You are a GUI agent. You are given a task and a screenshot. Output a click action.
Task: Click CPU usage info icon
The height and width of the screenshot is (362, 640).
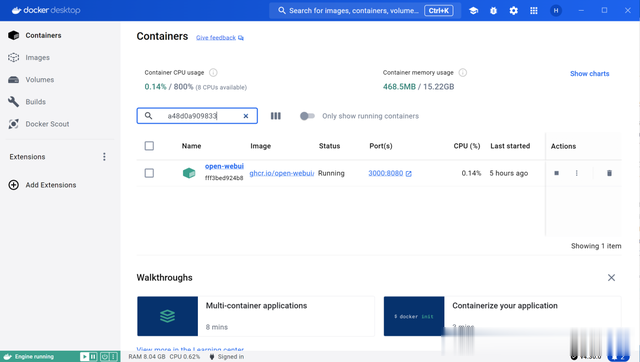tap(213, 73)
